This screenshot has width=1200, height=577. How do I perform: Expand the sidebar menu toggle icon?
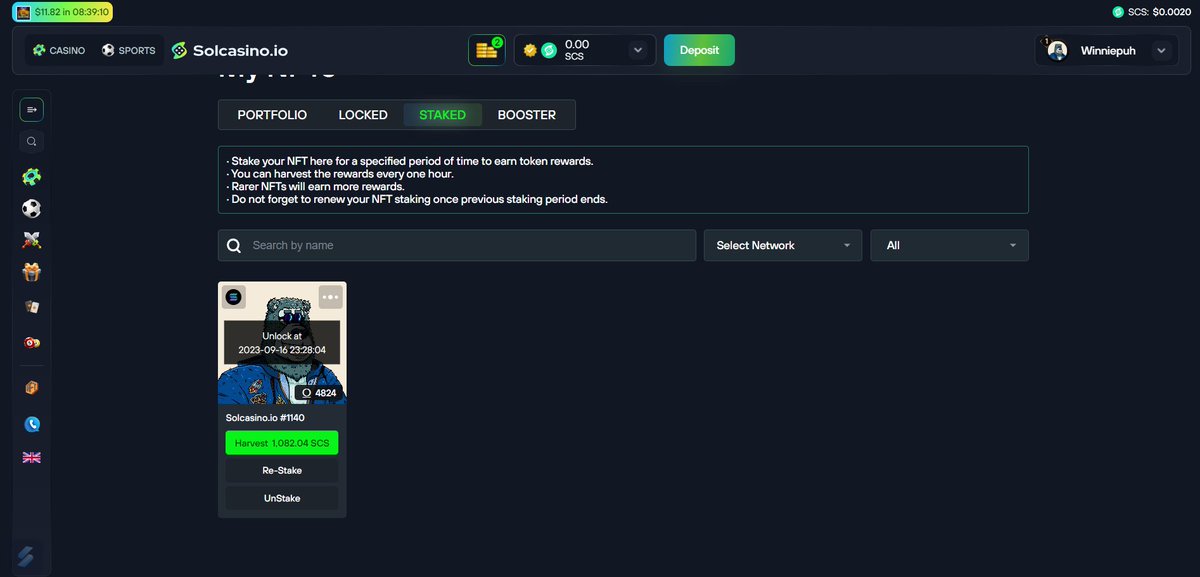pyautogui.click(x=32, y=109)
